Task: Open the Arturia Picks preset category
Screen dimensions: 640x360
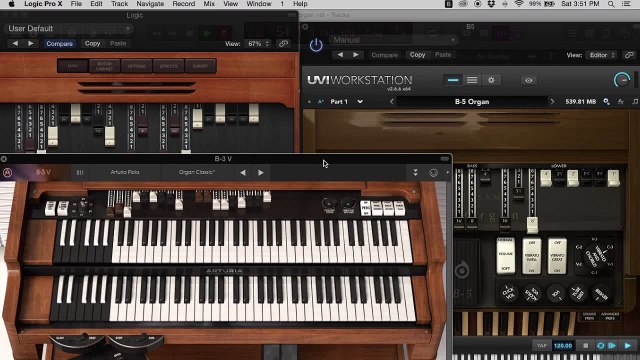Action: pyautogui.click(x=125, y=172)
